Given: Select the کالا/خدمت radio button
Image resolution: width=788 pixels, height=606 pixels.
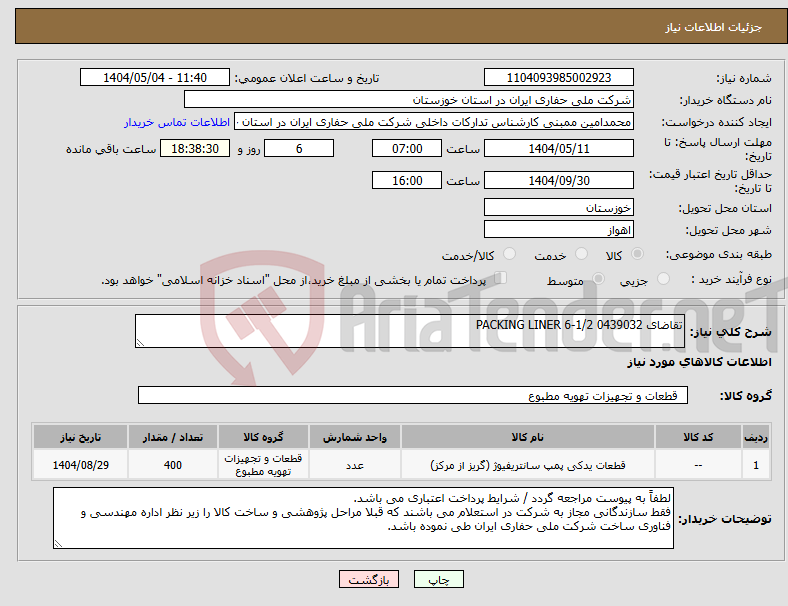Looking at the screenshot, I should click(509, 254).
